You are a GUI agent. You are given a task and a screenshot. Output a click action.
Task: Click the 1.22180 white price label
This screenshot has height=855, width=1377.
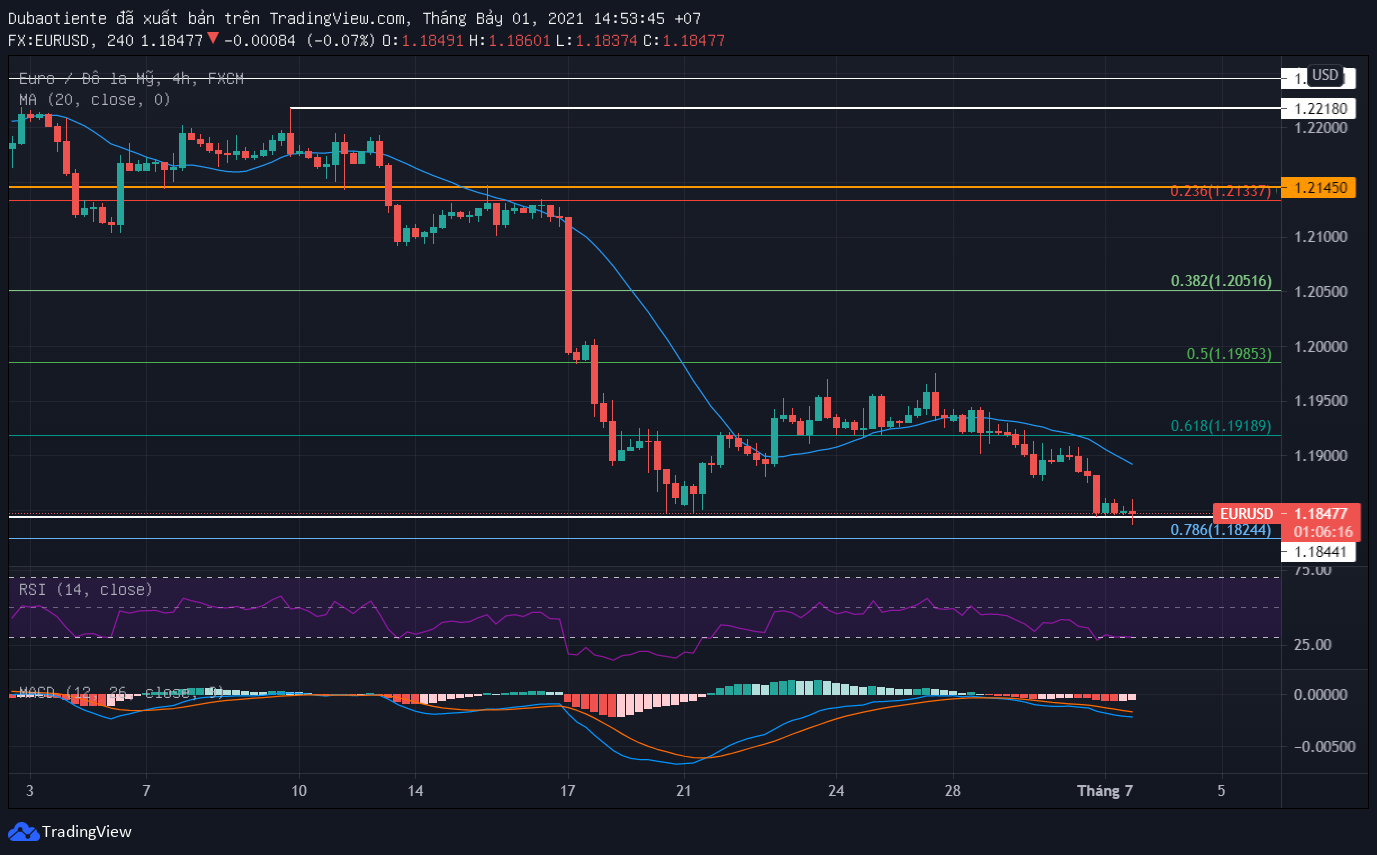coord(1319,108)
